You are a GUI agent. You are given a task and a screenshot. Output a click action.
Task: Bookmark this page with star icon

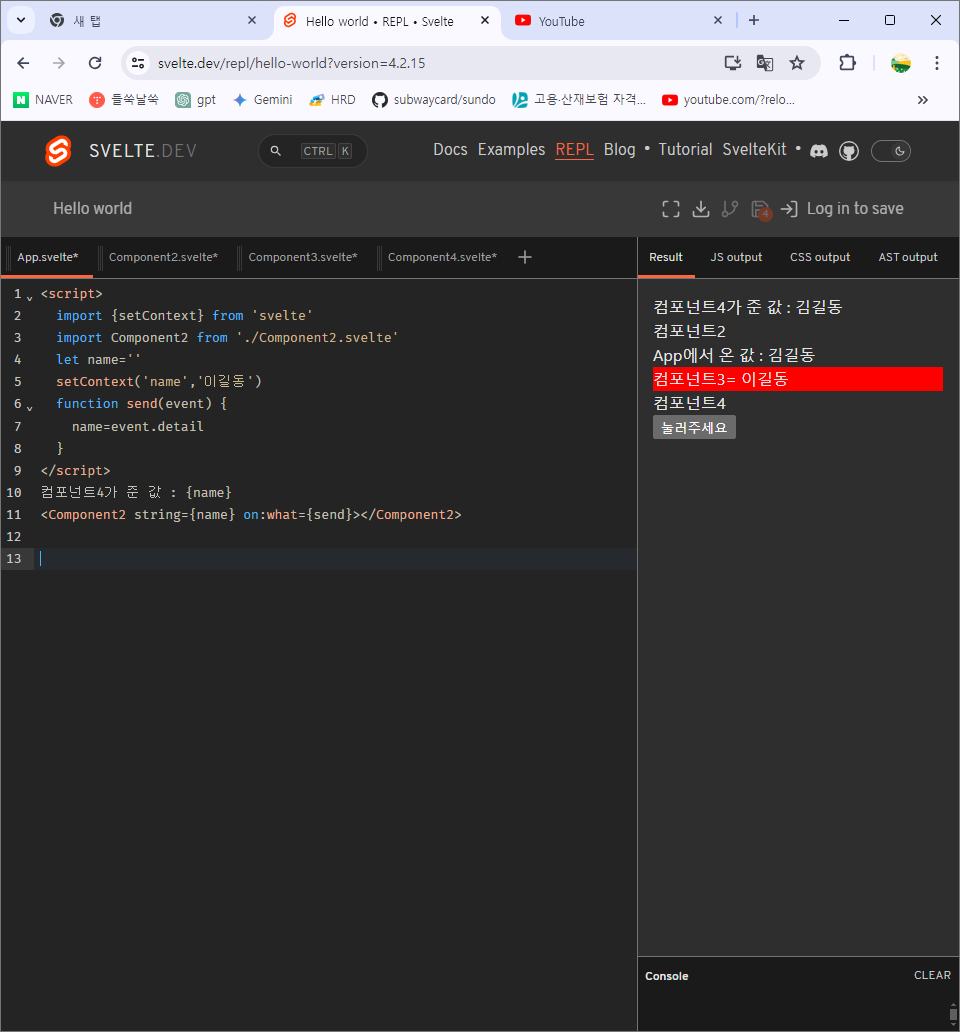point(797,63)
